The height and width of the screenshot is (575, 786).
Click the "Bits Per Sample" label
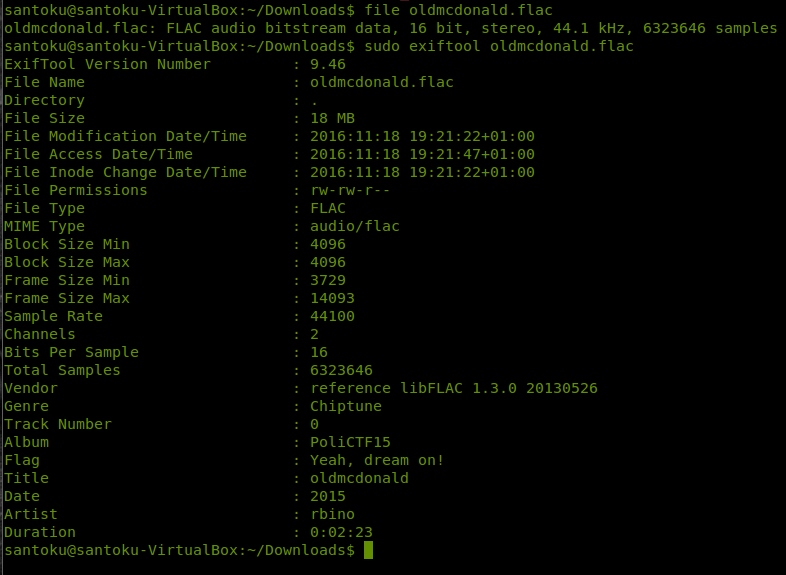71,352
